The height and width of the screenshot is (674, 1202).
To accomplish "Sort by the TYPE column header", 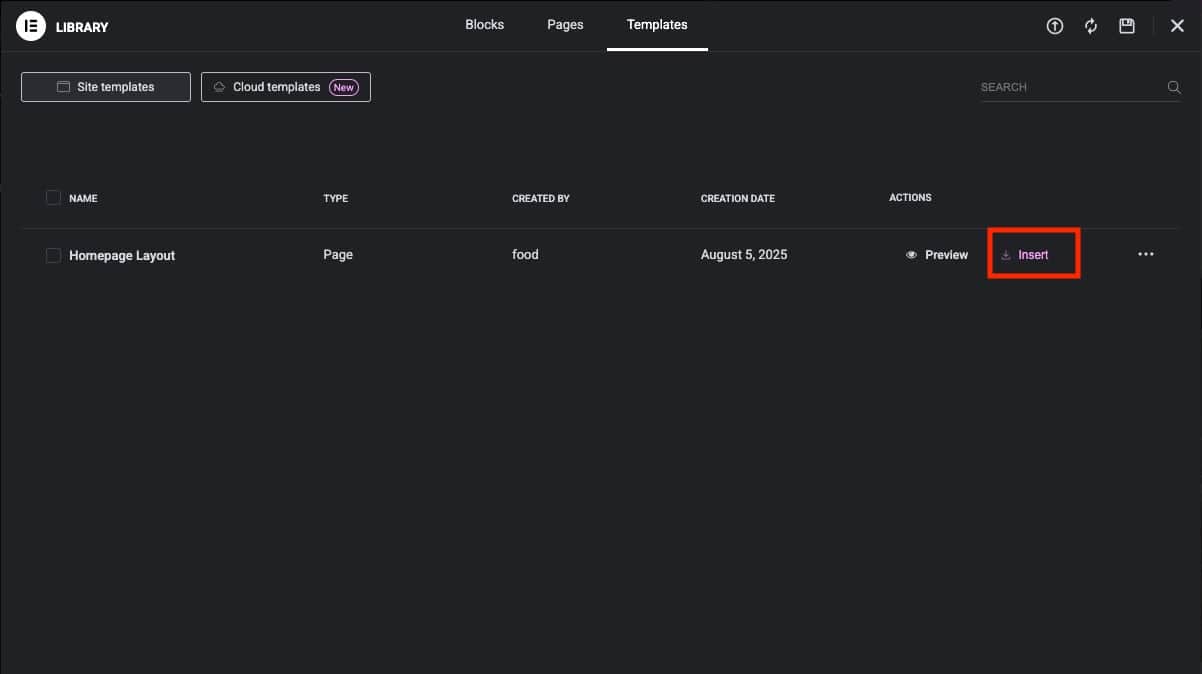I will pyautogui.click(x=336, y=198).
